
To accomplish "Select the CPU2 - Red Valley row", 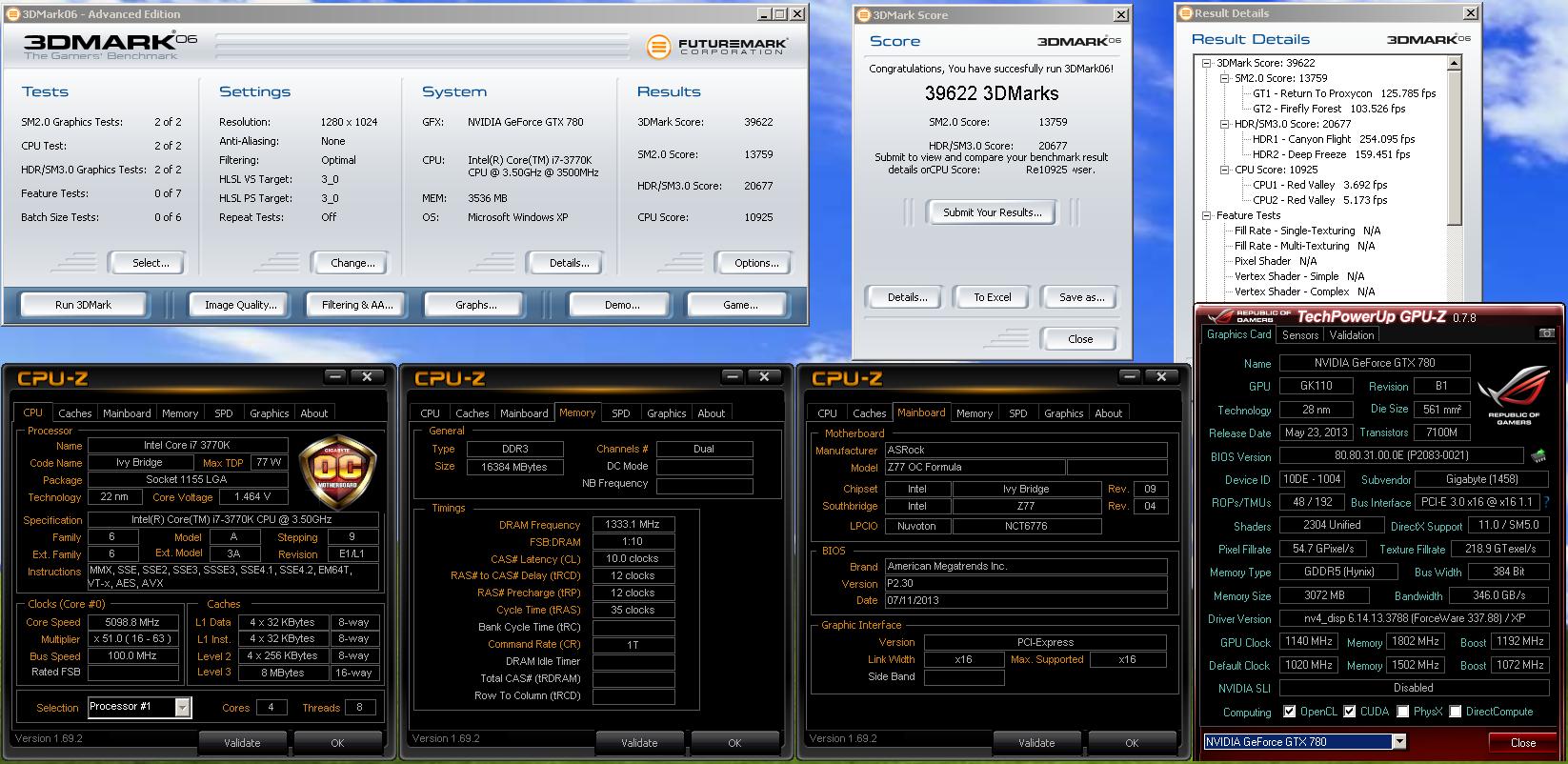I will (x=1319, y=200).
